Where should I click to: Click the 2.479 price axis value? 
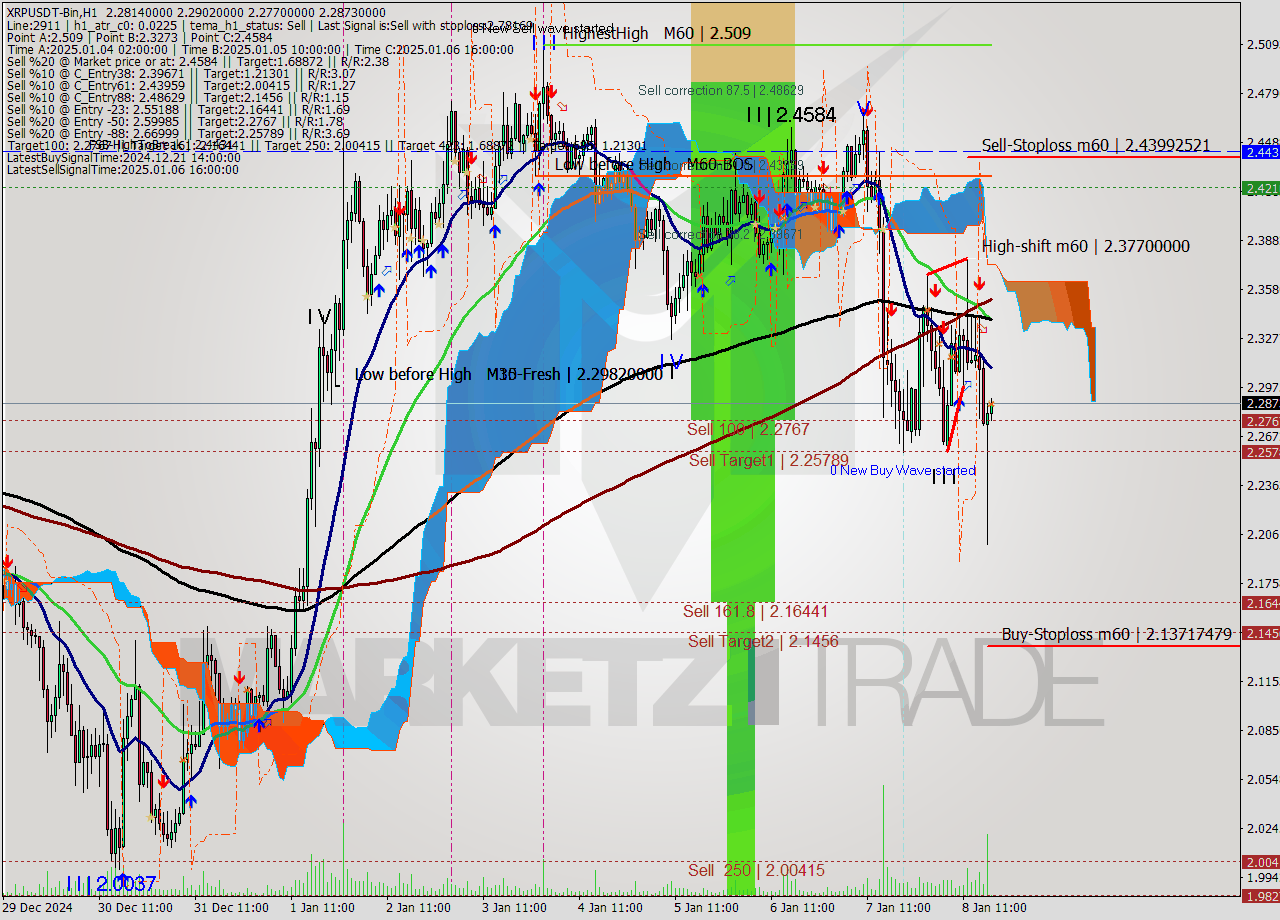[x=1262, y=93]
